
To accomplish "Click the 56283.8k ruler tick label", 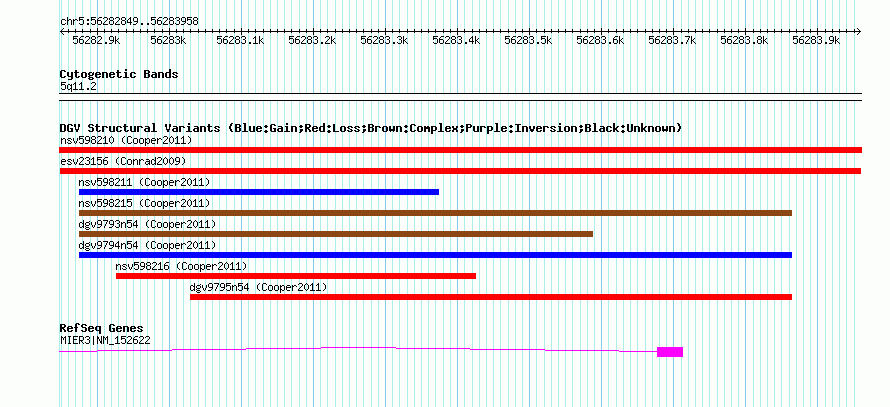I will (745, 40).
